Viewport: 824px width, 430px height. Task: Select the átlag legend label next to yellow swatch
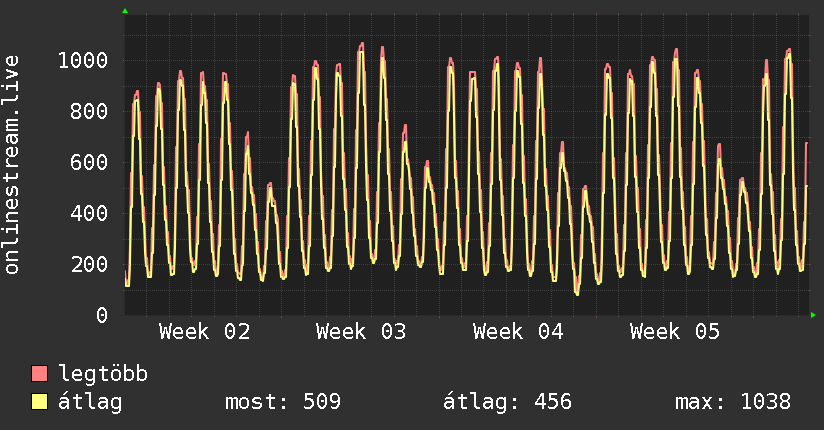tap(91, 402)
